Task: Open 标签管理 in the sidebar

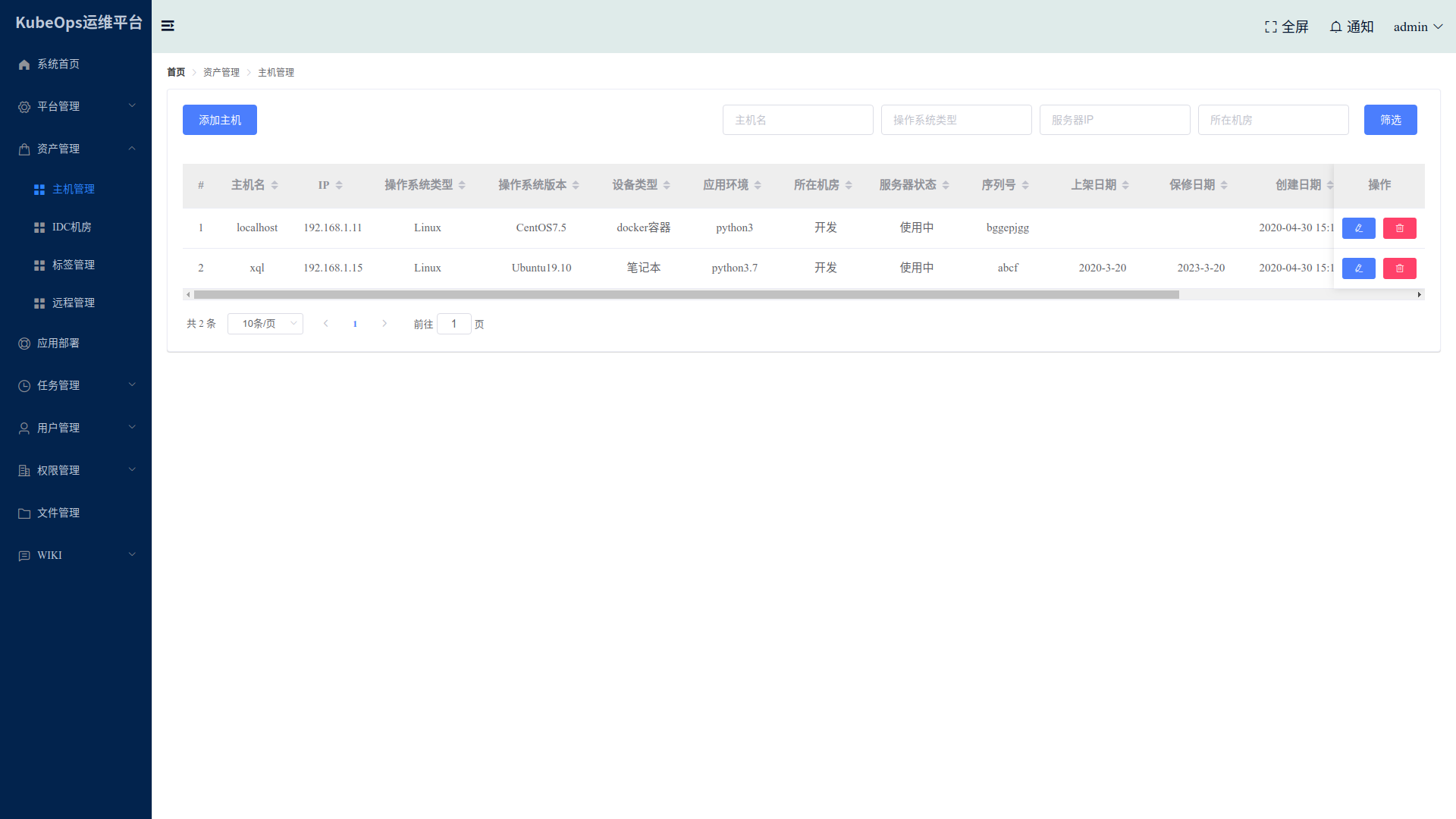Action: tap(73, 265)
